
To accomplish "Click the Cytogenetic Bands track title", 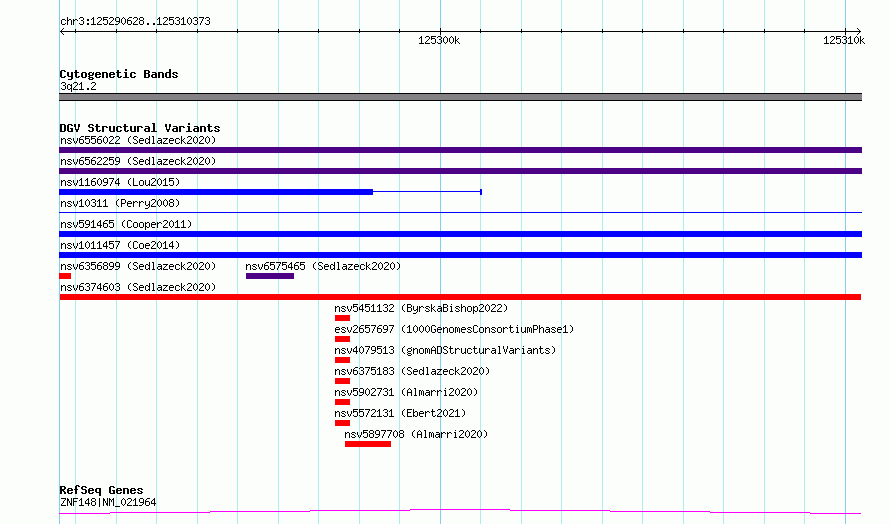I will (x=119, y=74).
